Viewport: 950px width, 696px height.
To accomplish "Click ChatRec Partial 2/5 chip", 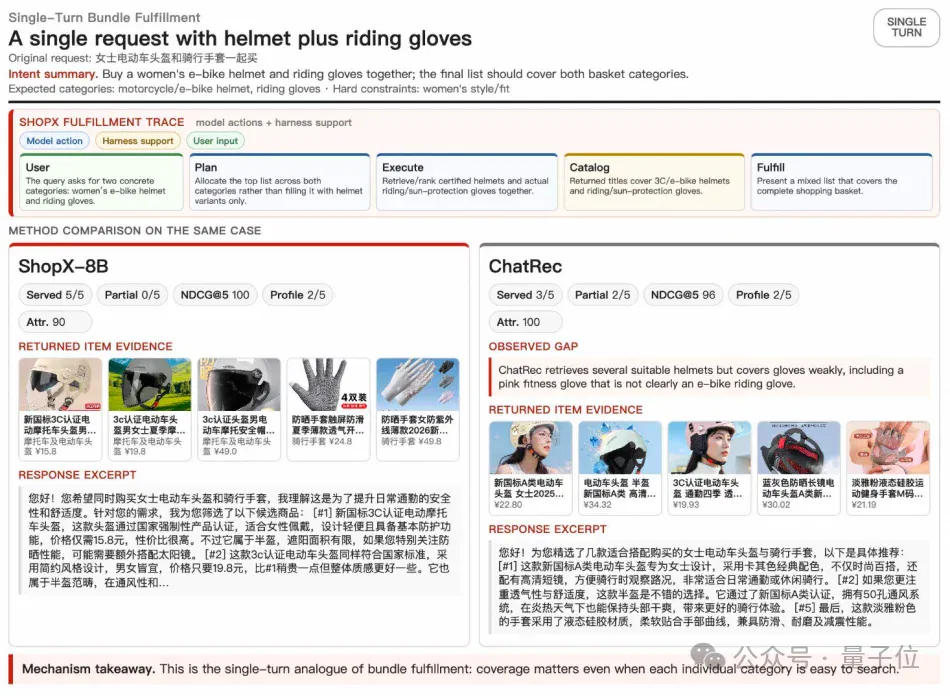I will (602, 295).
